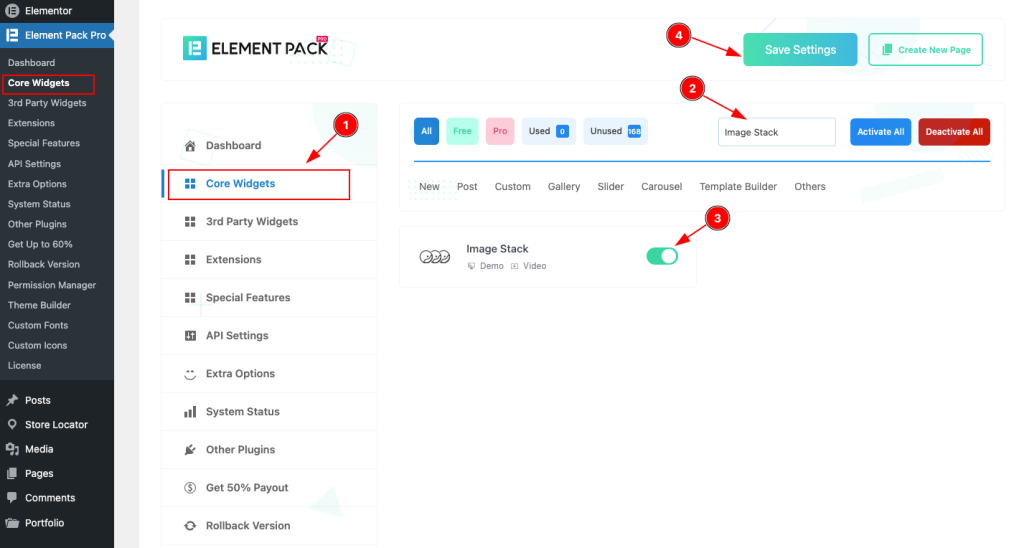
Task: Toggle the Image Stack widget switch
Action: [662, 256]
